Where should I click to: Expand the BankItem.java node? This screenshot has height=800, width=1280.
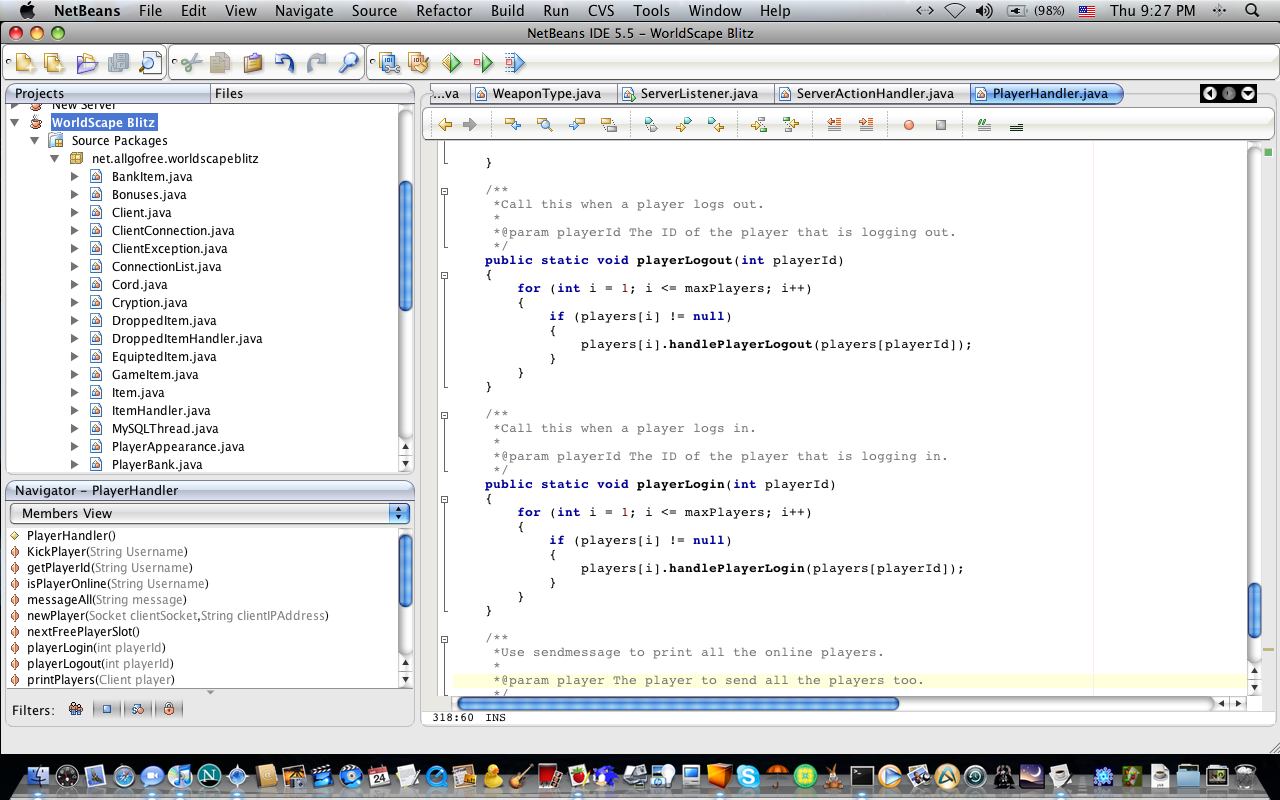click(75, 177)
